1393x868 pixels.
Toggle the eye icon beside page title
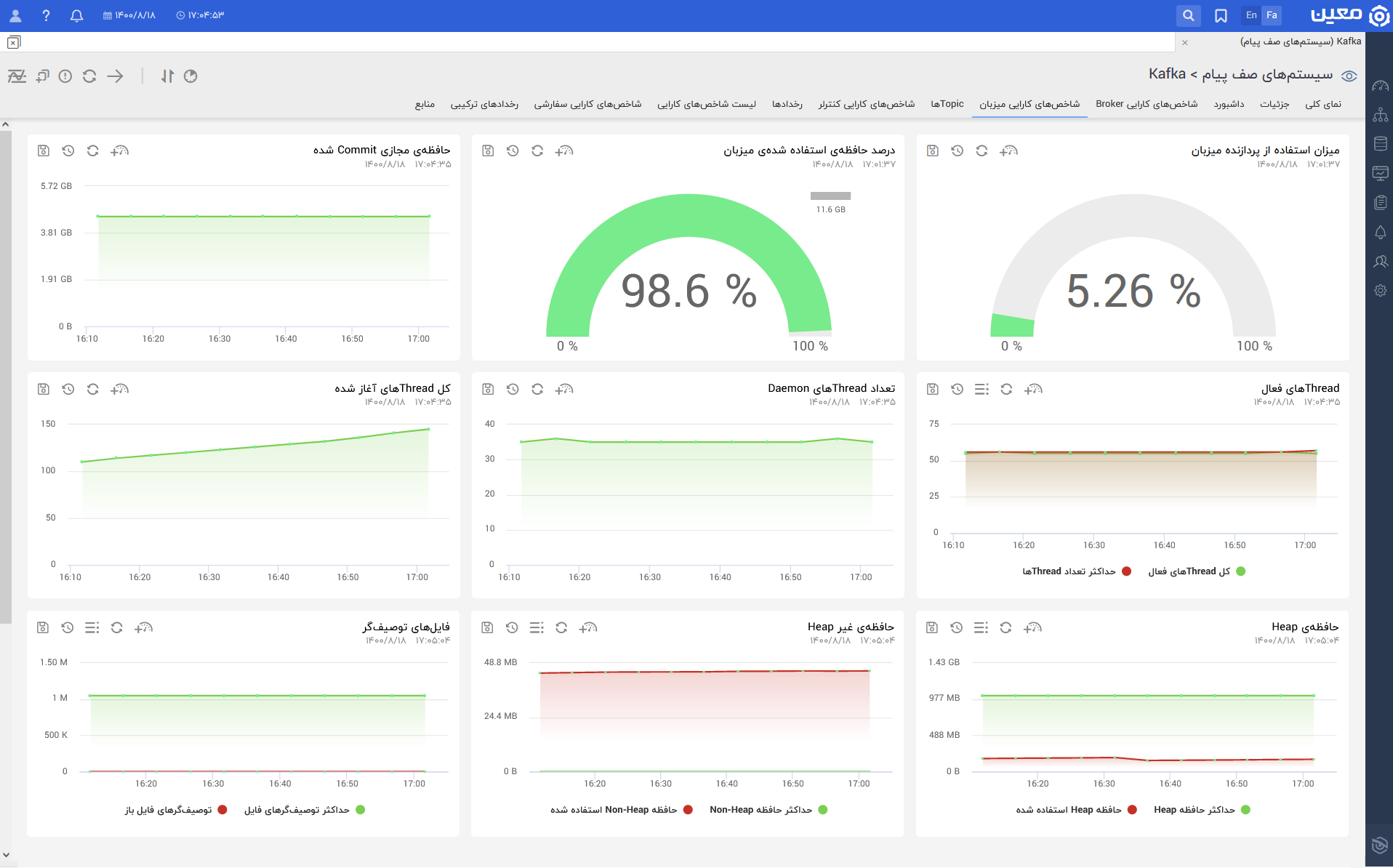coord(1349,76)
